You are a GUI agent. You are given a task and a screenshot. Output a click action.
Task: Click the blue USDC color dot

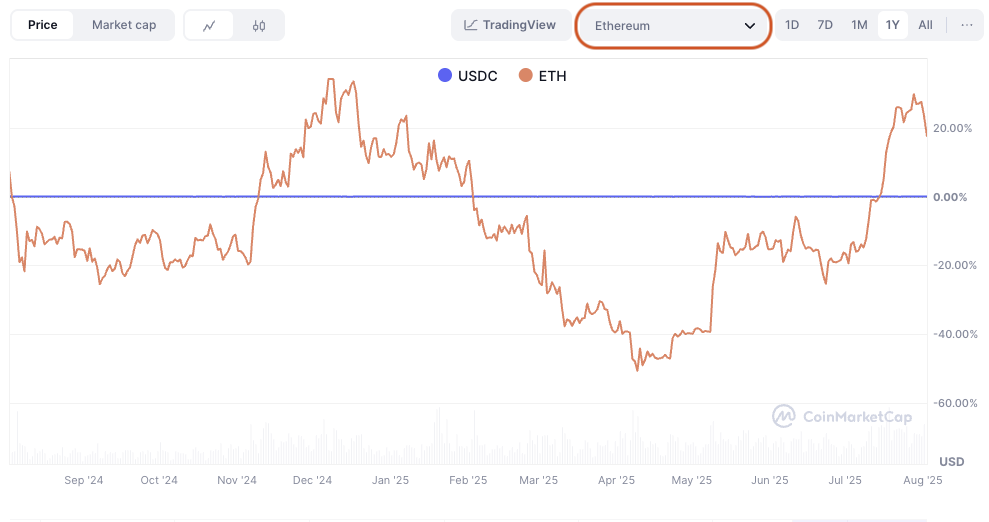(445, 75)
